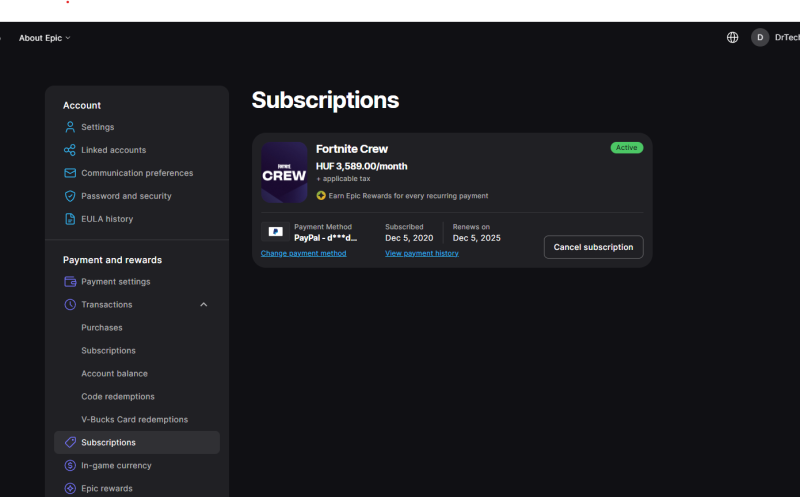Follow the View payment history link
The image size is (800, 497).
pyautogui.click(x=421, y=253)
